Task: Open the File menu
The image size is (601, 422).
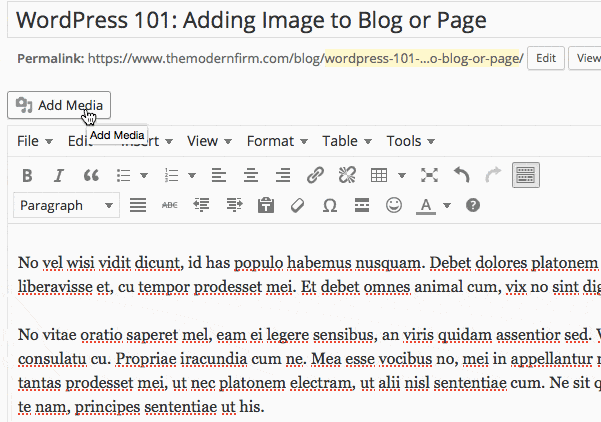Action: 34,141
